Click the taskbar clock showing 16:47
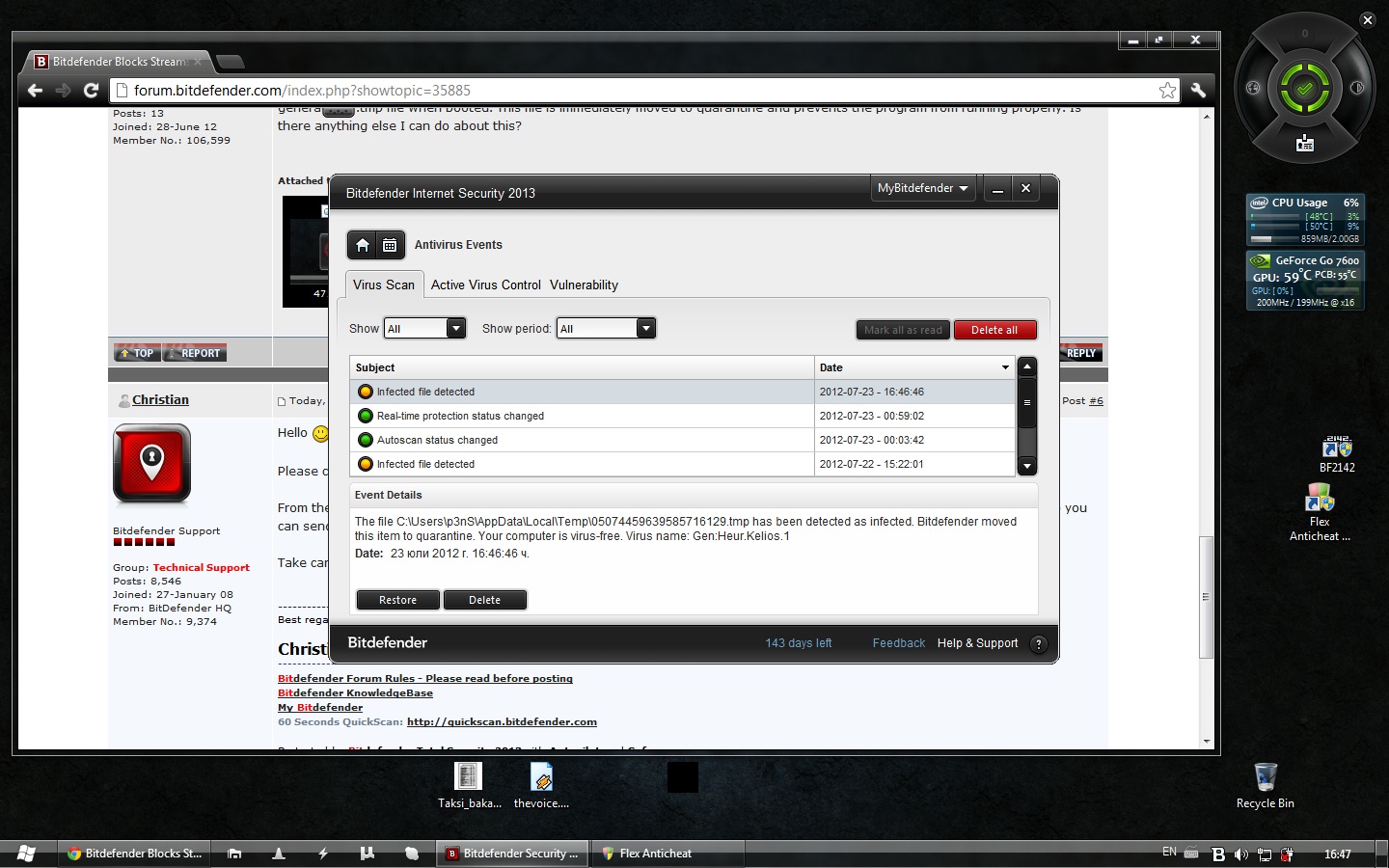This screenshot has width=1389, height=868. pos(1337,854)
